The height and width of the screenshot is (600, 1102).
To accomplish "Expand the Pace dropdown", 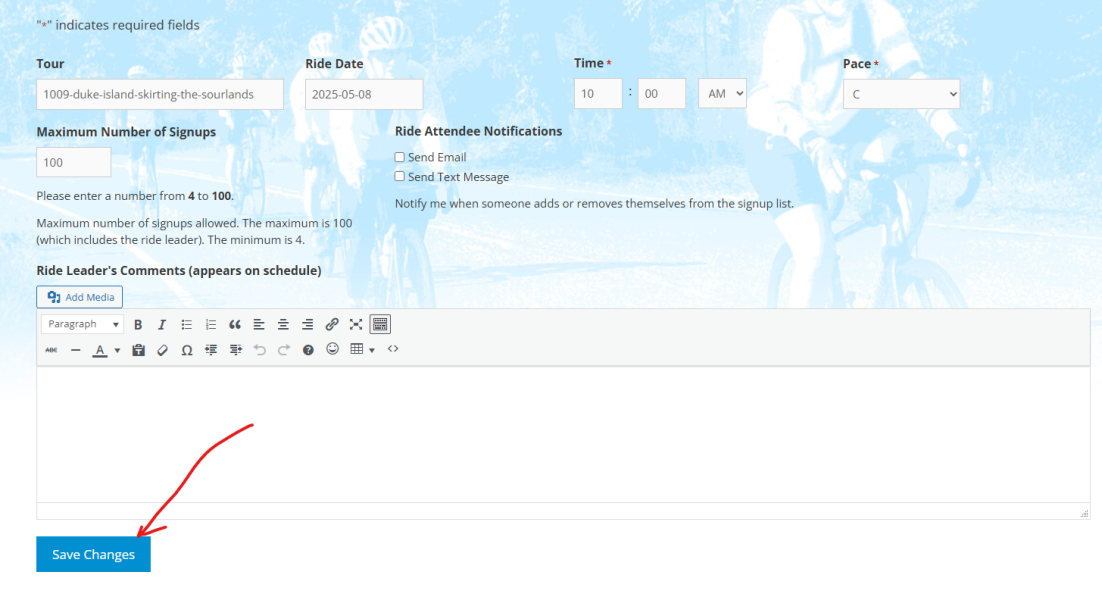I will click(x=901, y=94).
